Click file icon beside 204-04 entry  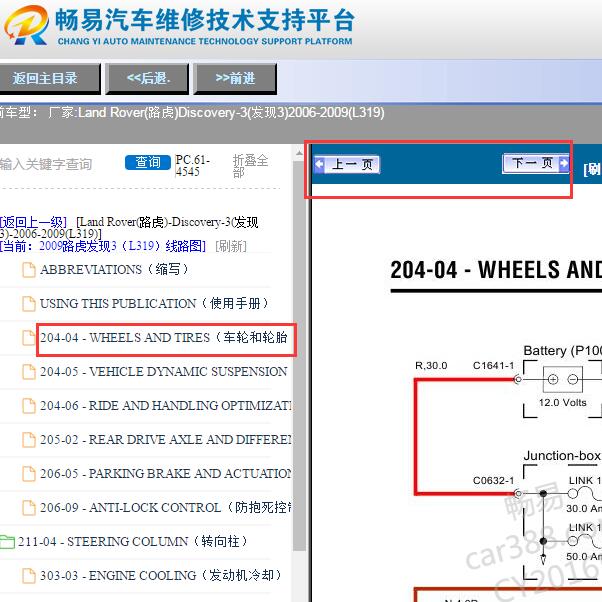pyautogui.click(x=29, y=338)
